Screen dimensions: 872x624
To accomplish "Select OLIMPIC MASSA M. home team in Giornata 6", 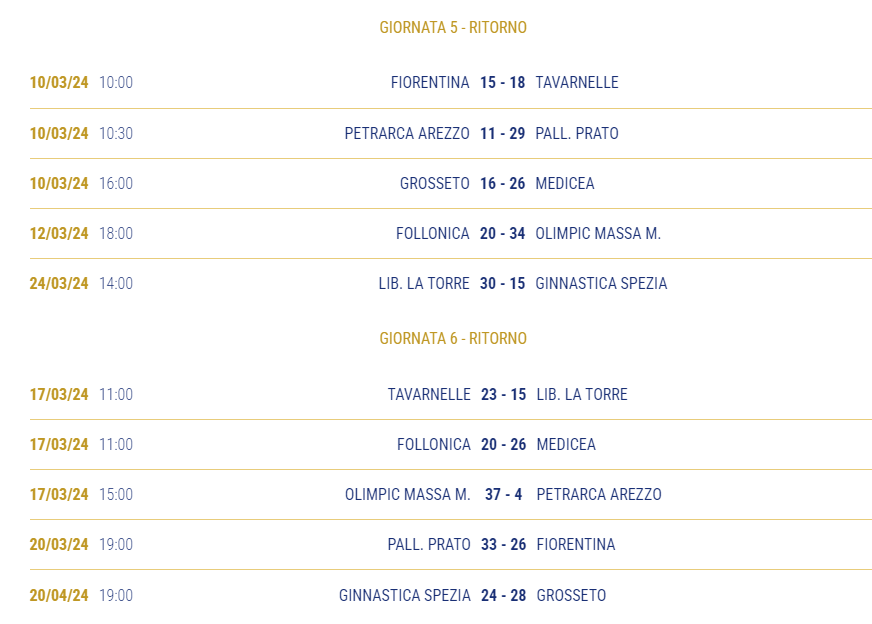I will (x=408, y=494).
